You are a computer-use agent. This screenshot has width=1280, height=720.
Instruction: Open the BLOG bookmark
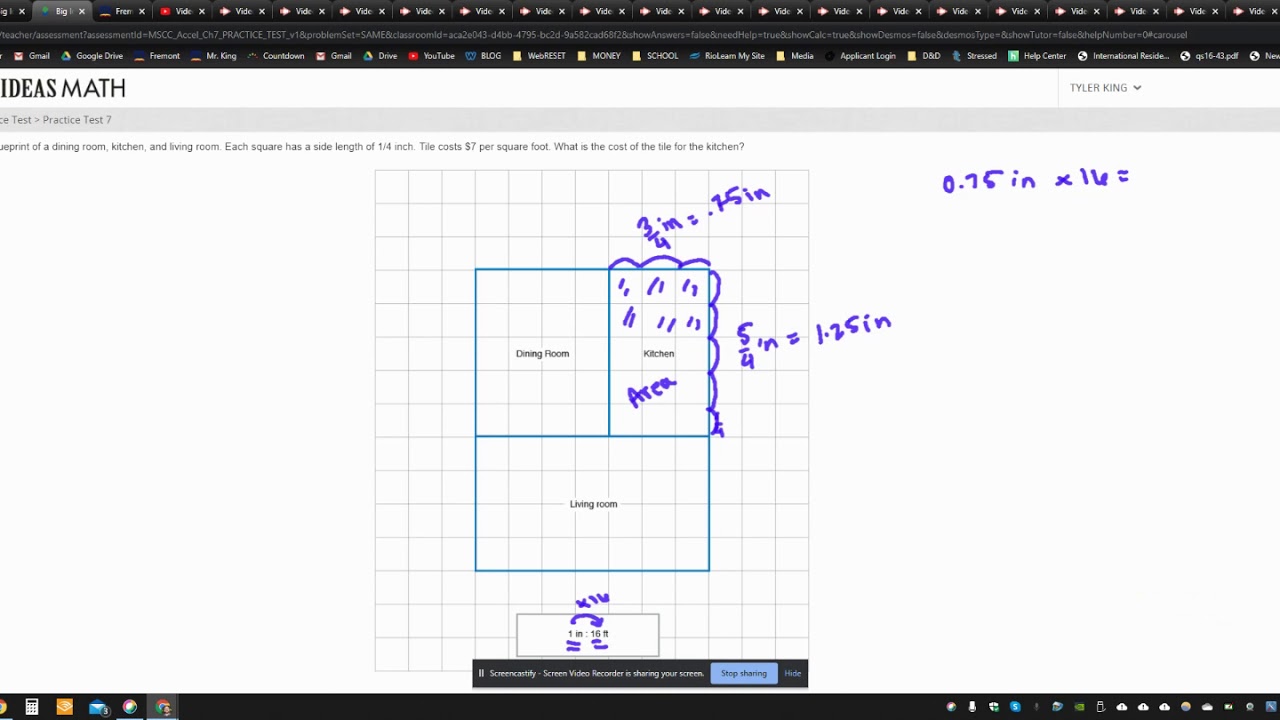(x=483, y=56)
